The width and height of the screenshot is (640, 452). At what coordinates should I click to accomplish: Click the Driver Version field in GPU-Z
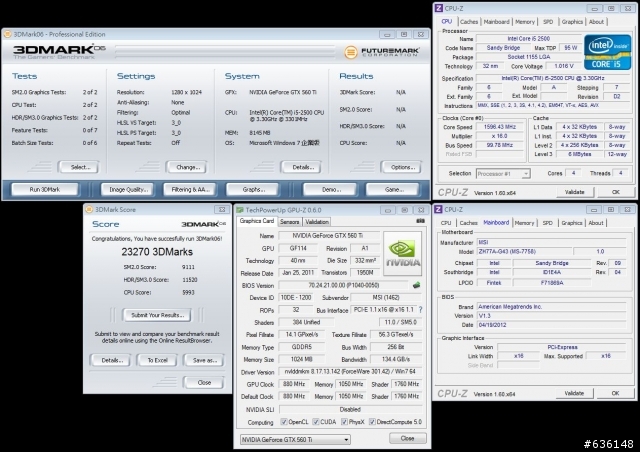[351, 372]
